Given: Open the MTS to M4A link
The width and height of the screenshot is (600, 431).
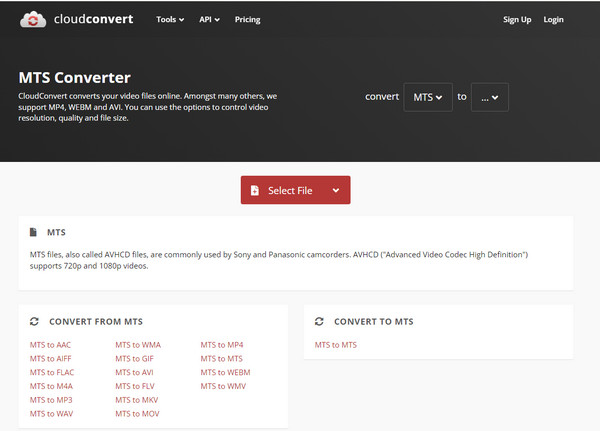Looking at the screenshot, I should tap(51, 386).
